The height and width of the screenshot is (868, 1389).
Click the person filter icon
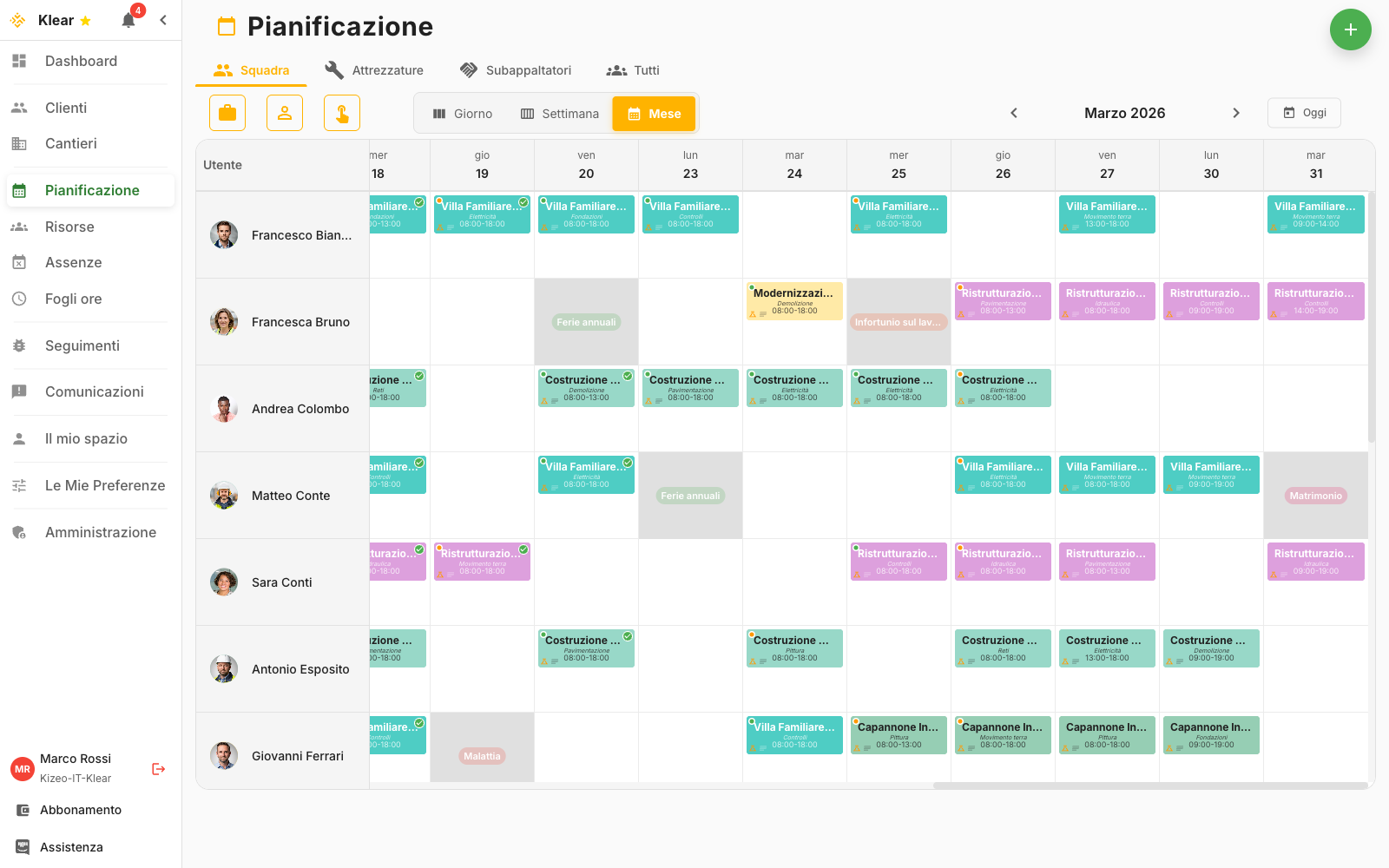point(285,113)
